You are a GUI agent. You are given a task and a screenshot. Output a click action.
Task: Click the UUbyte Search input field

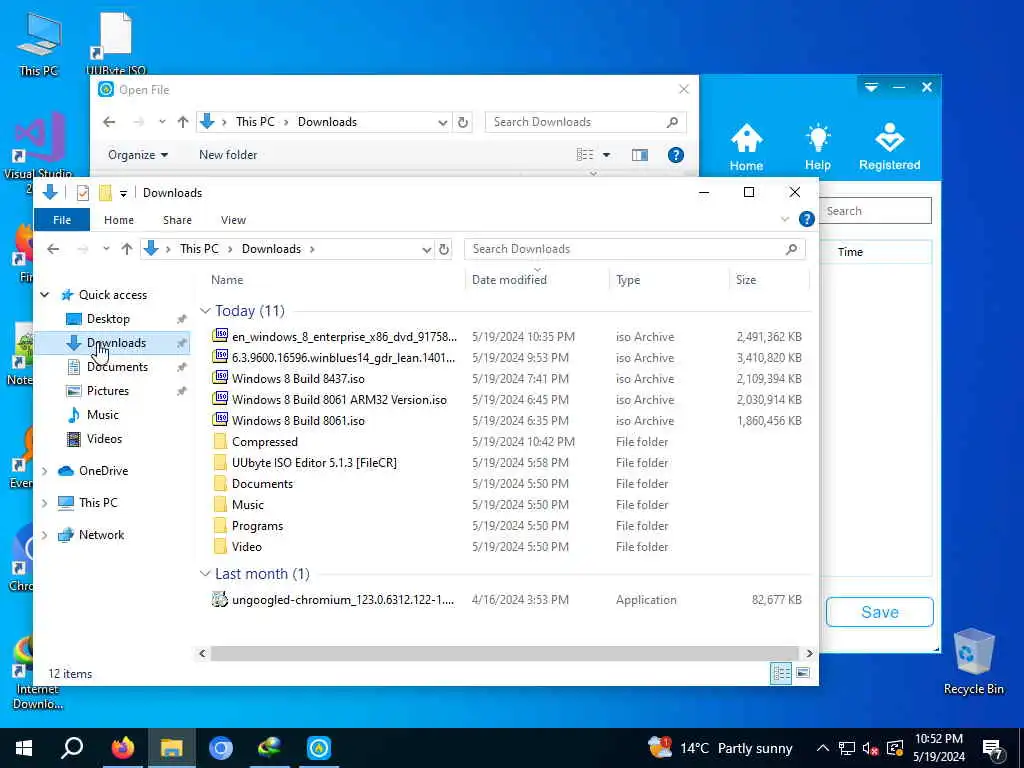[x=875, y=211]
